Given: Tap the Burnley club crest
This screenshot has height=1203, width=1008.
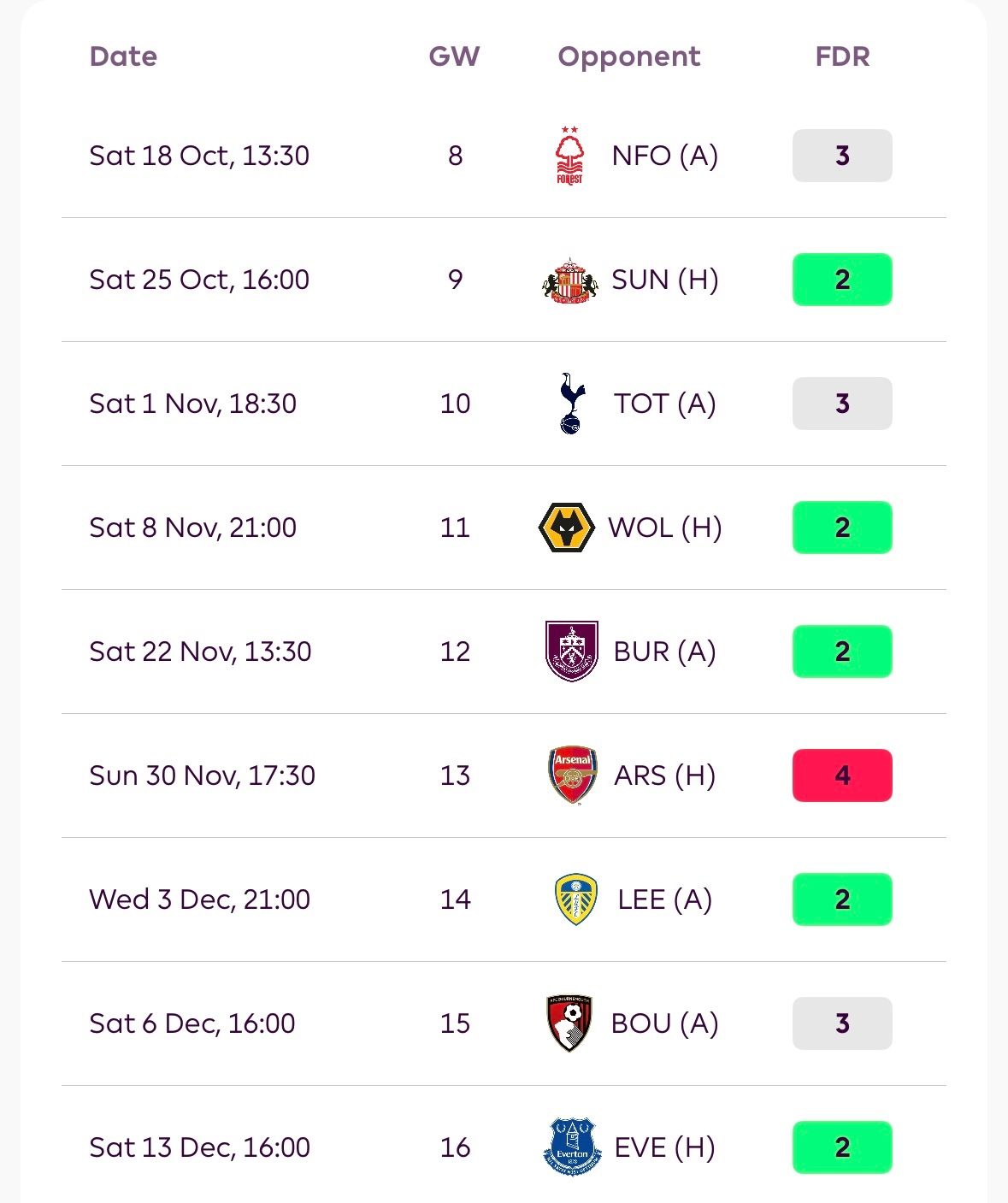Looking at the screenshot, I should click(571, 652).
